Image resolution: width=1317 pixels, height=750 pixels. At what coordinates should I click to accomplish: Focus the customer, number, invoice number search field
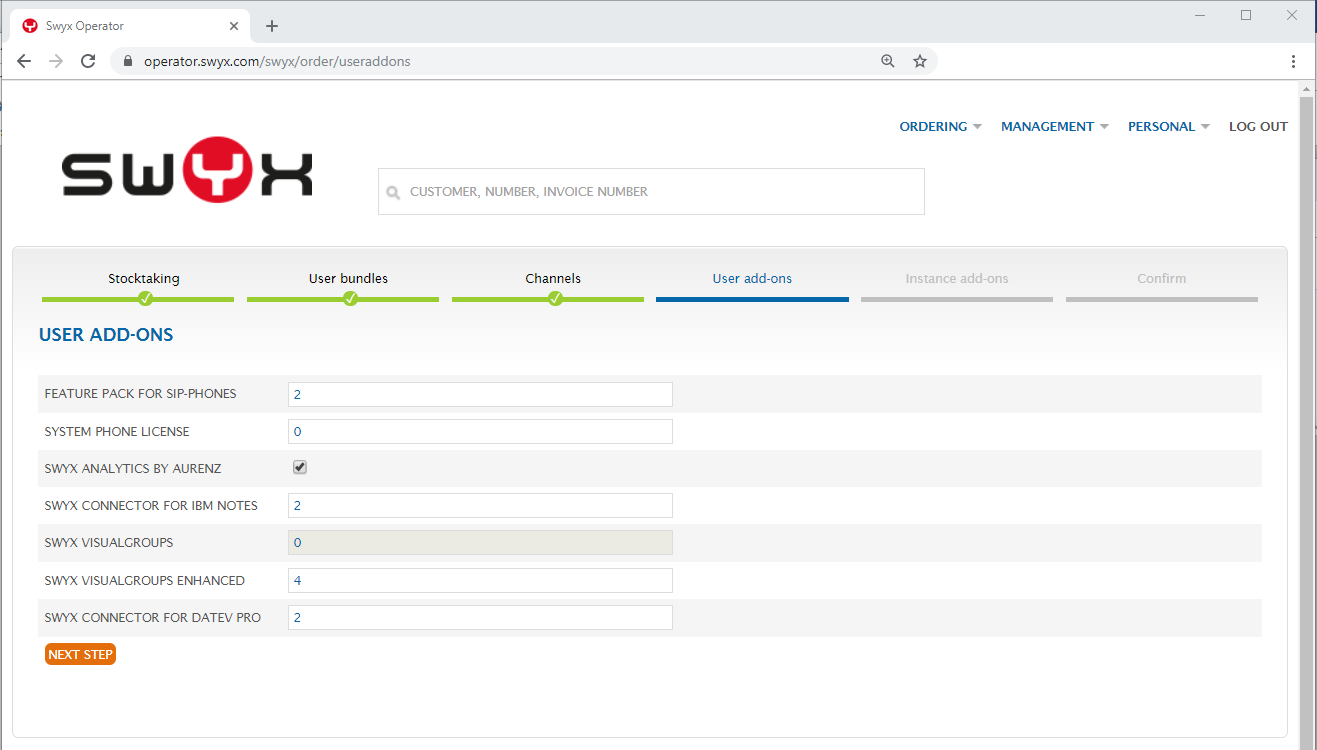coord(651,191)
